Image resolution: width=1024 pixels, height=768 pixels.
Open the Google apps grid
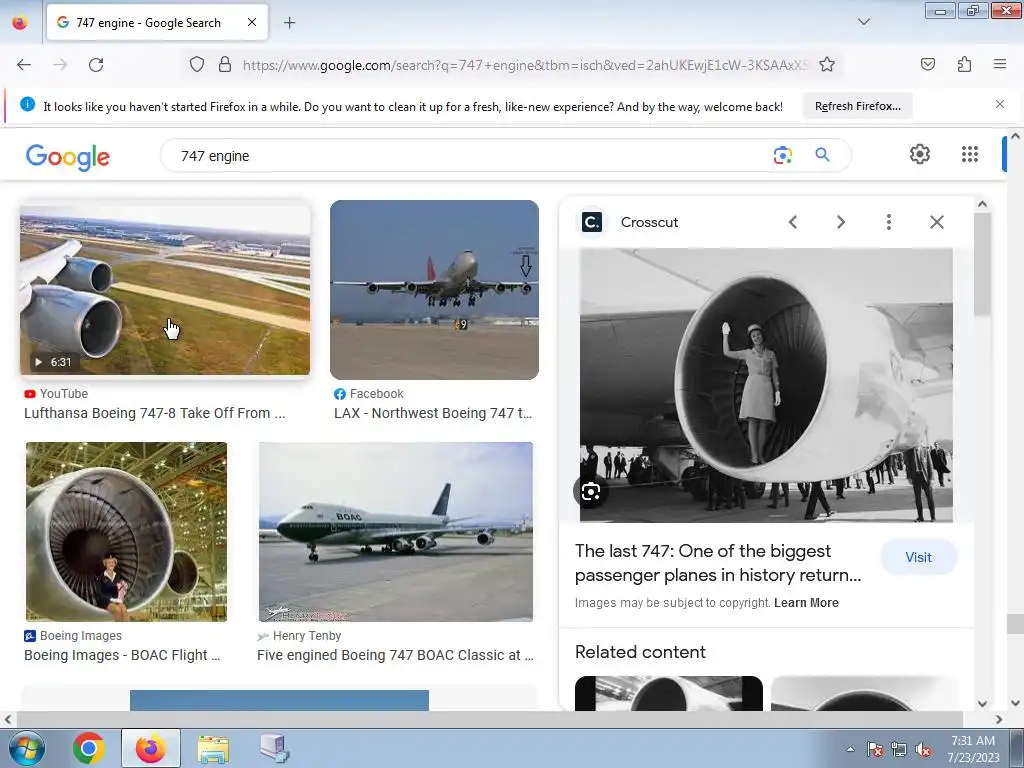pos(970,154)
